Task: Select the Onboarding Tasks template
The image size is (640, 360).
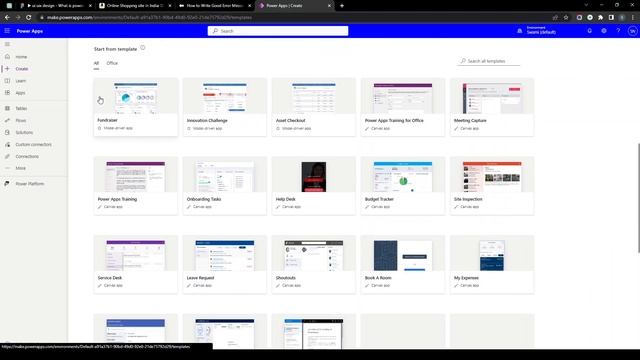Action: click(225, 186)
